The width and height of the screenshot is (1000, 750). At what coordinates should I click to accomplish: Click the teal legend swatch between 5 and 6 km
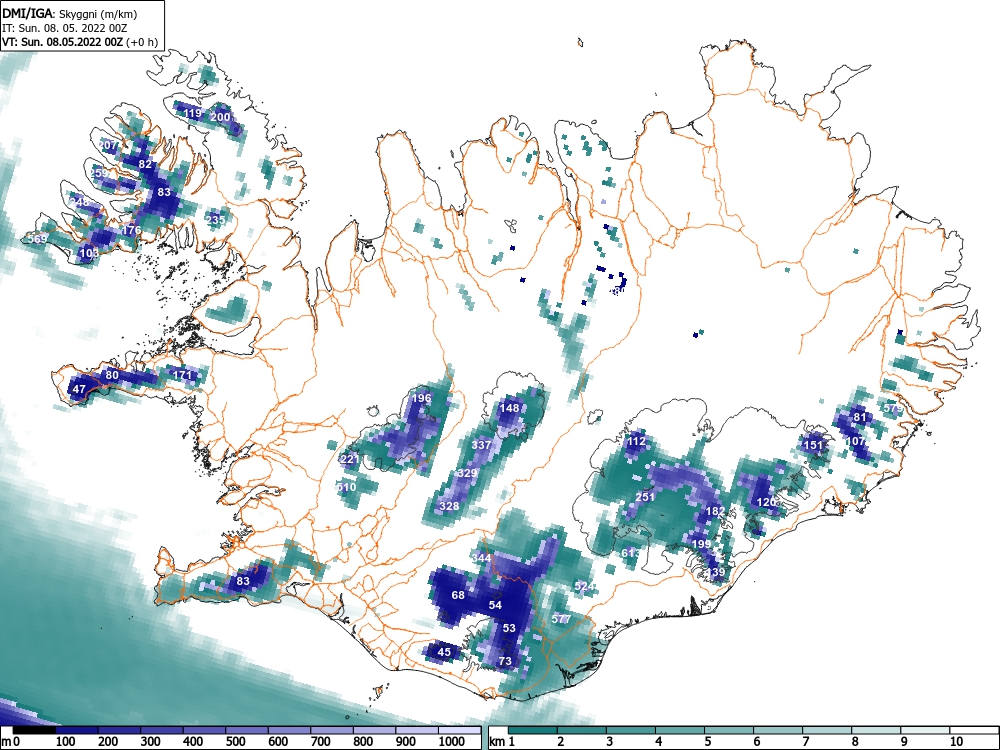pyautogui.click(x=729, y=730)
